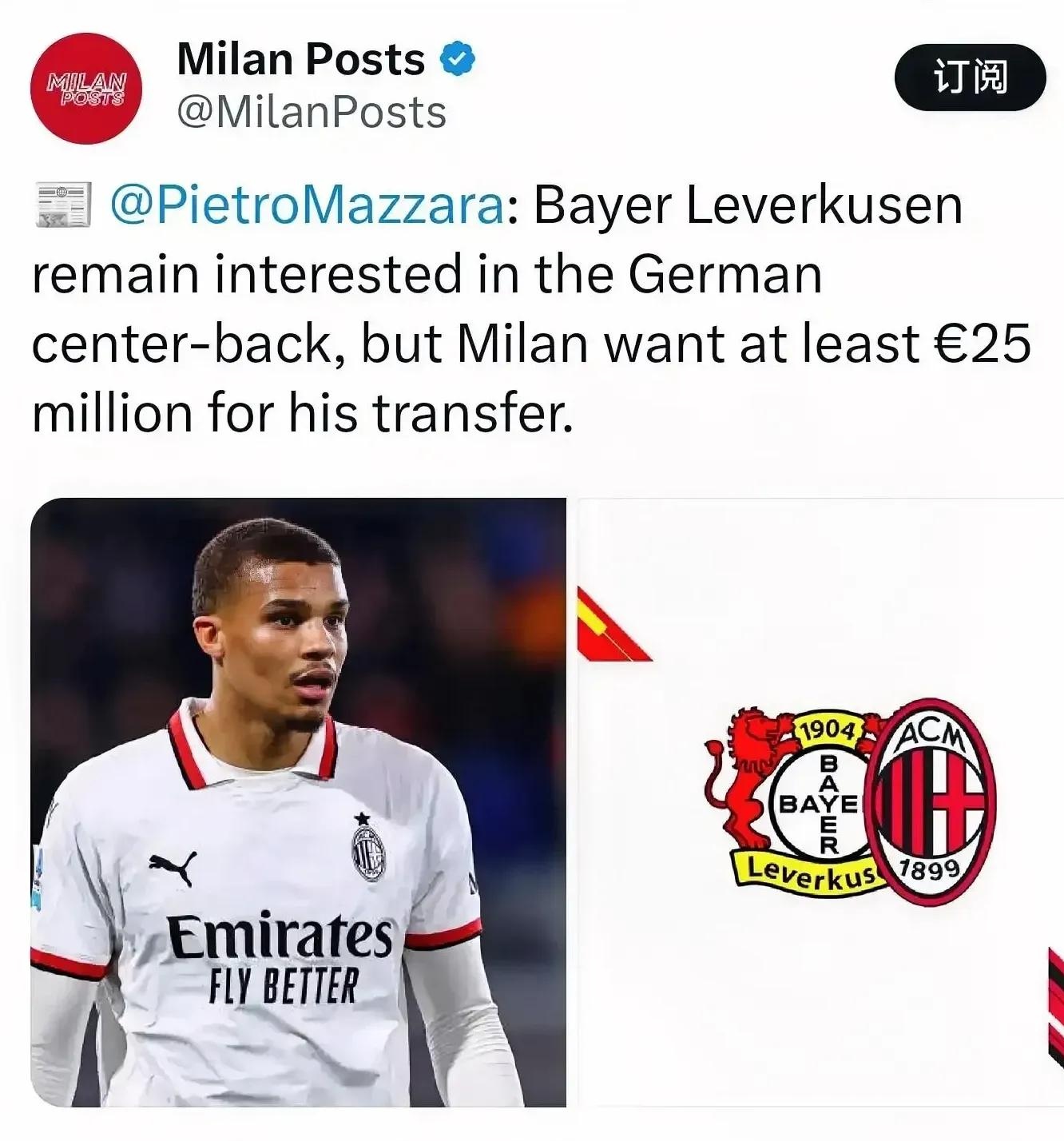Click the 1904 year on the Leverkusen crest
1064x1141 pixels.
[x=829, y=731]
